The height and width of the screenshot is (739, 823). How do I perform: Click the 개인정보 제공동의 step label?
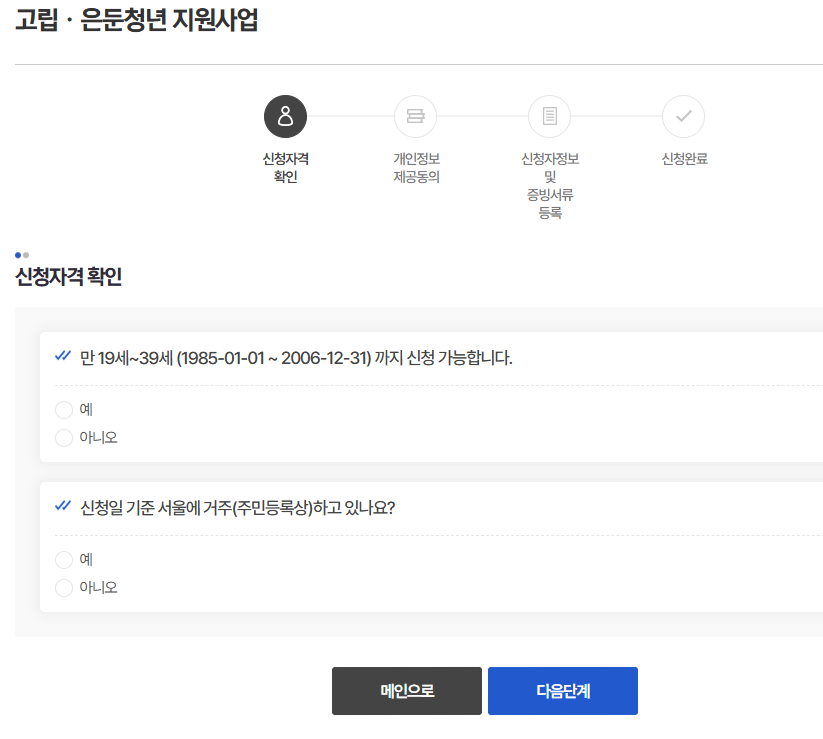click(x=416, y=168)
